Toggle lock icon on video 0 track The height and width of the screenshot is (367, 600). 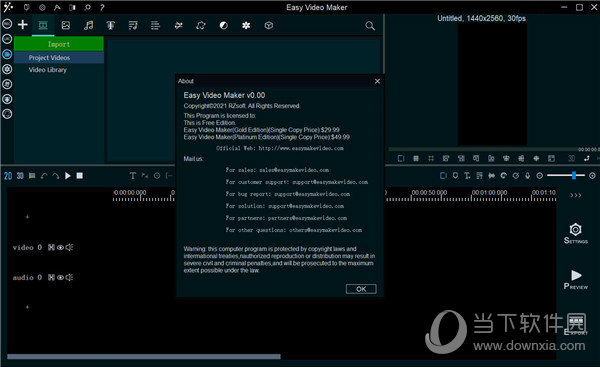(52, 248)
